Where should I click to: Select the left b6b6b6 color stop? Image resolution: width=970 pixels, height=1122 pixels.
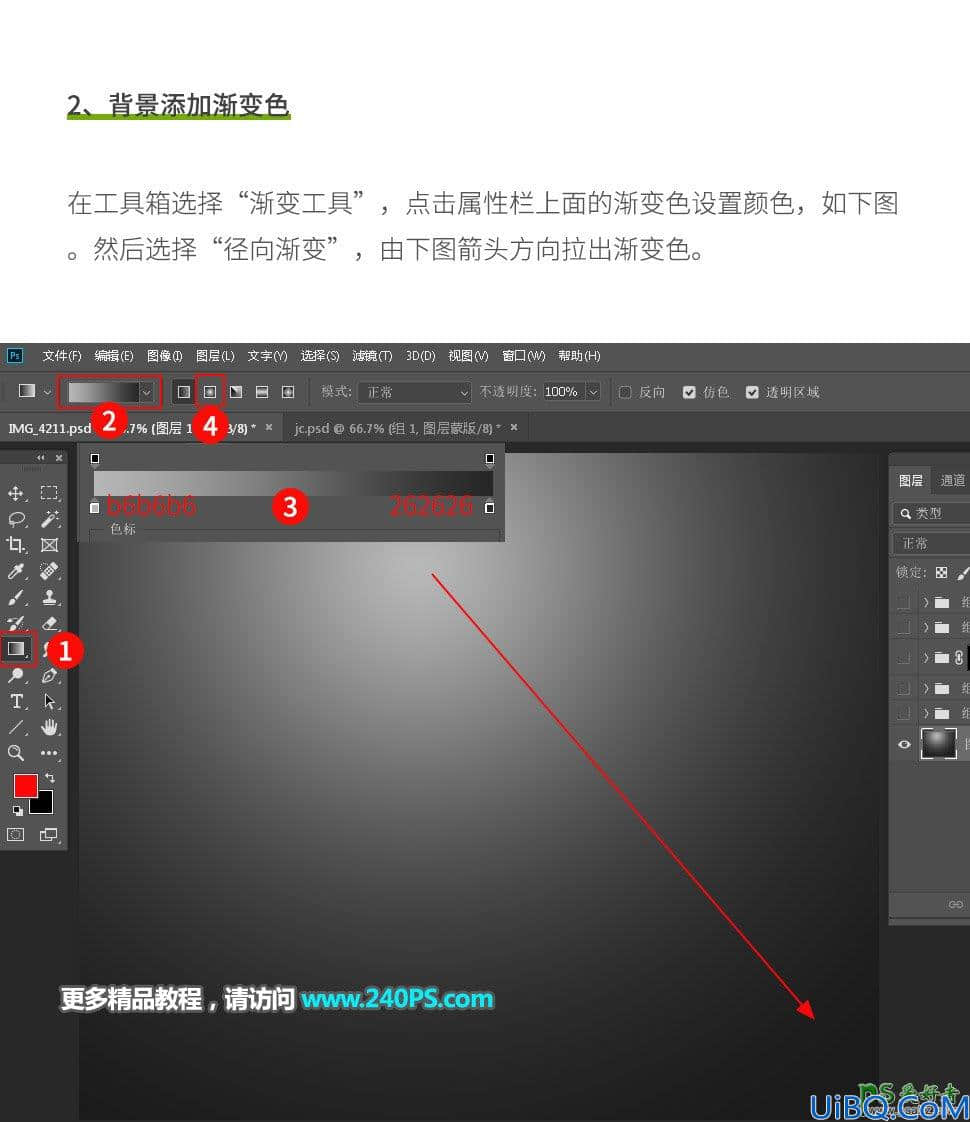click(94, 507)
